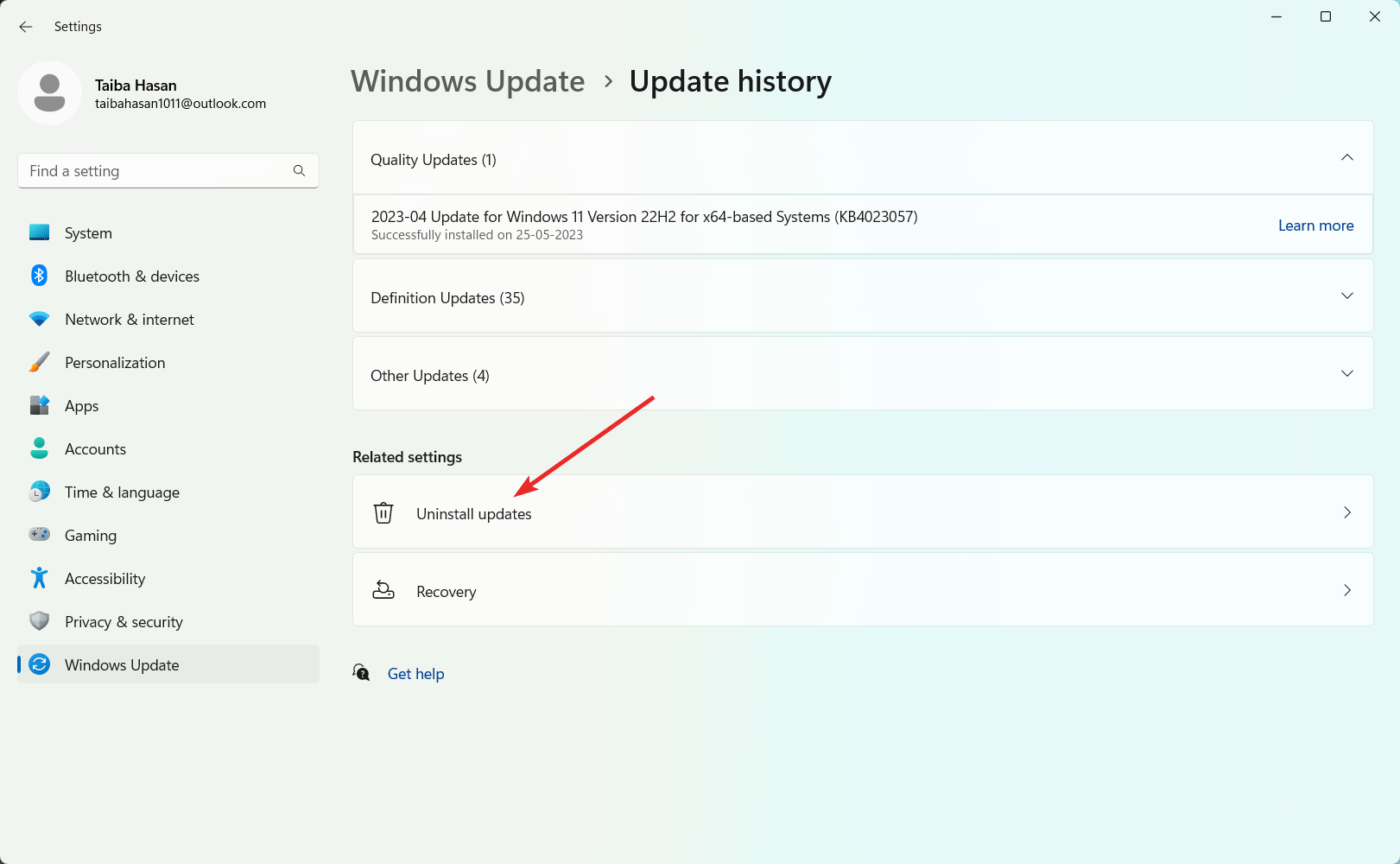Click the Learn more link
The width and height of the screenshot is (1400, 864).
tap(1315, 226)
